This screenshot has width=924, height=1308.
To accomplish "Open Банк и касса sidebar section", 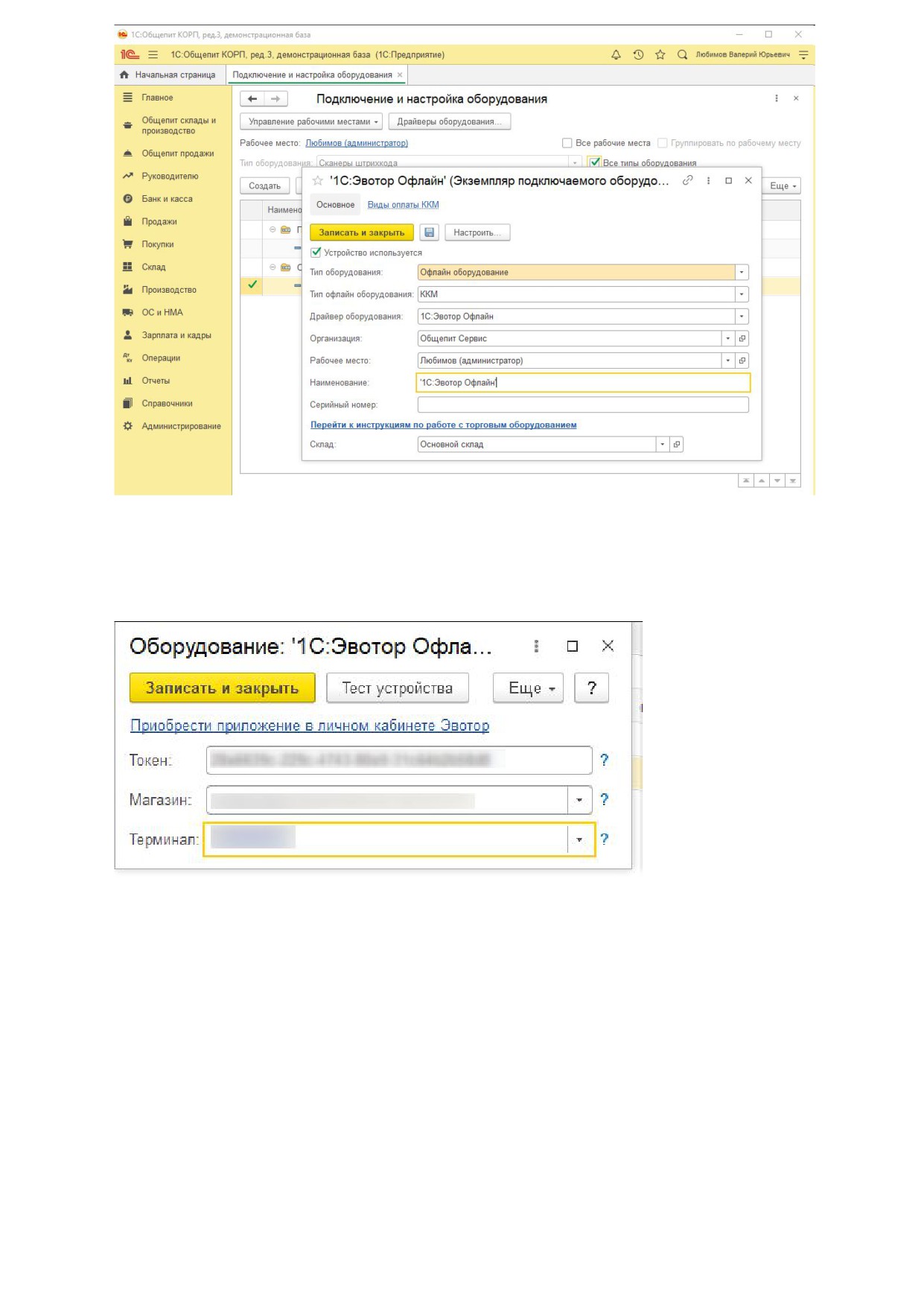I will (x=167, y=199).
